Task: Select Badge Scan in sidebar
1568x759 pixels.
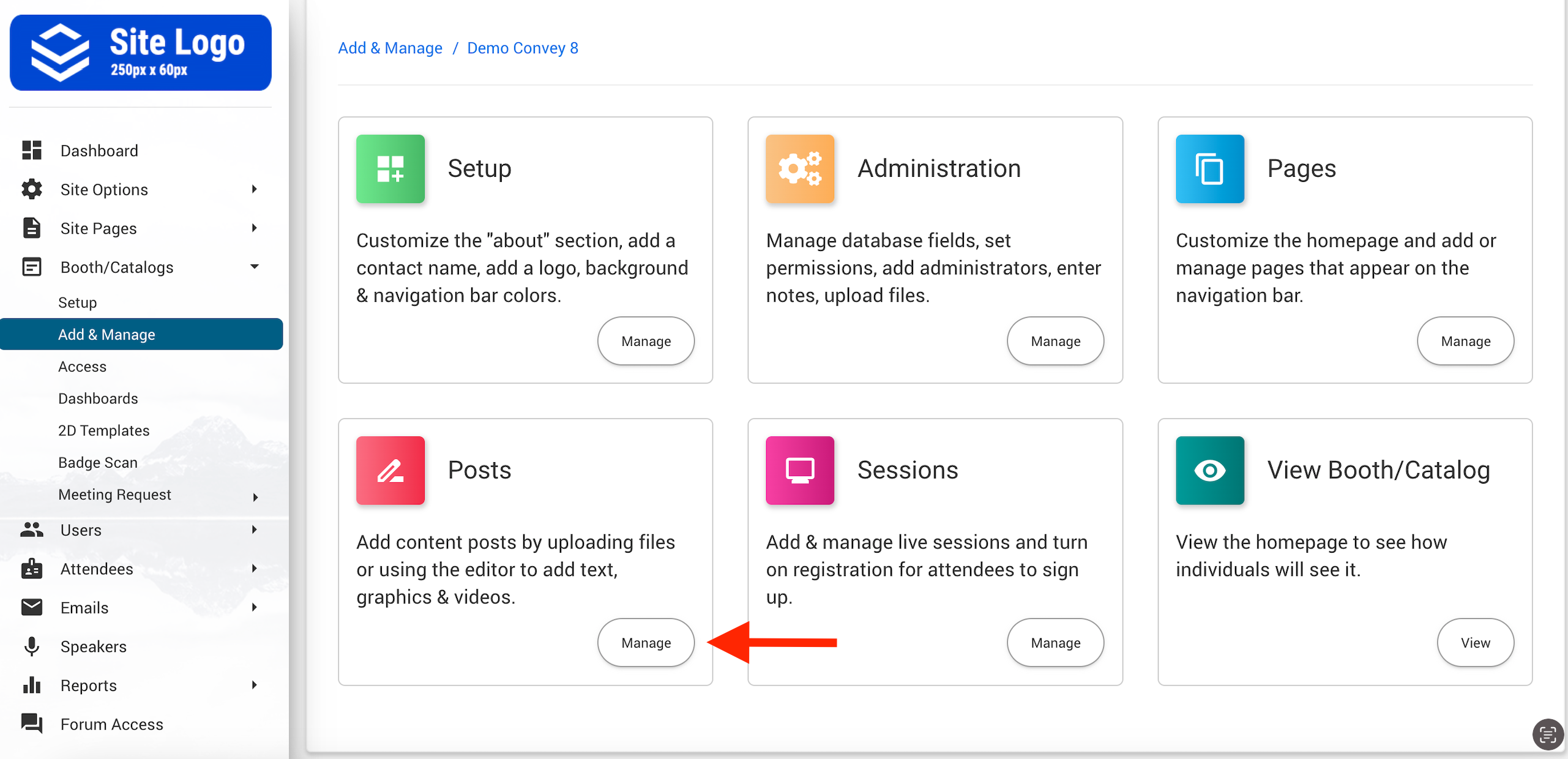Action: click(x=97, y=462)
